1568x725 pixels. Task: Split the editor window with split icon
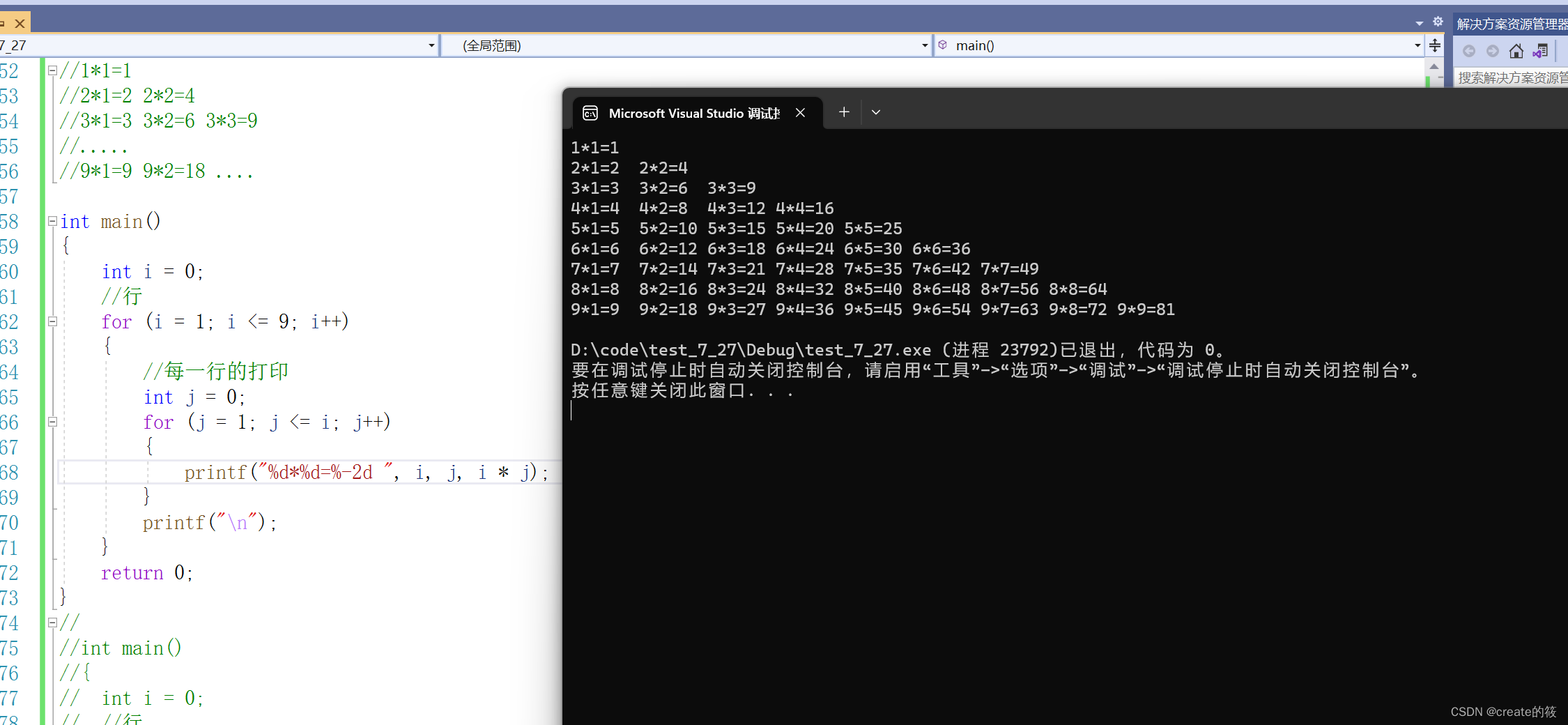pyautogui.click(x=1435, y=45)
